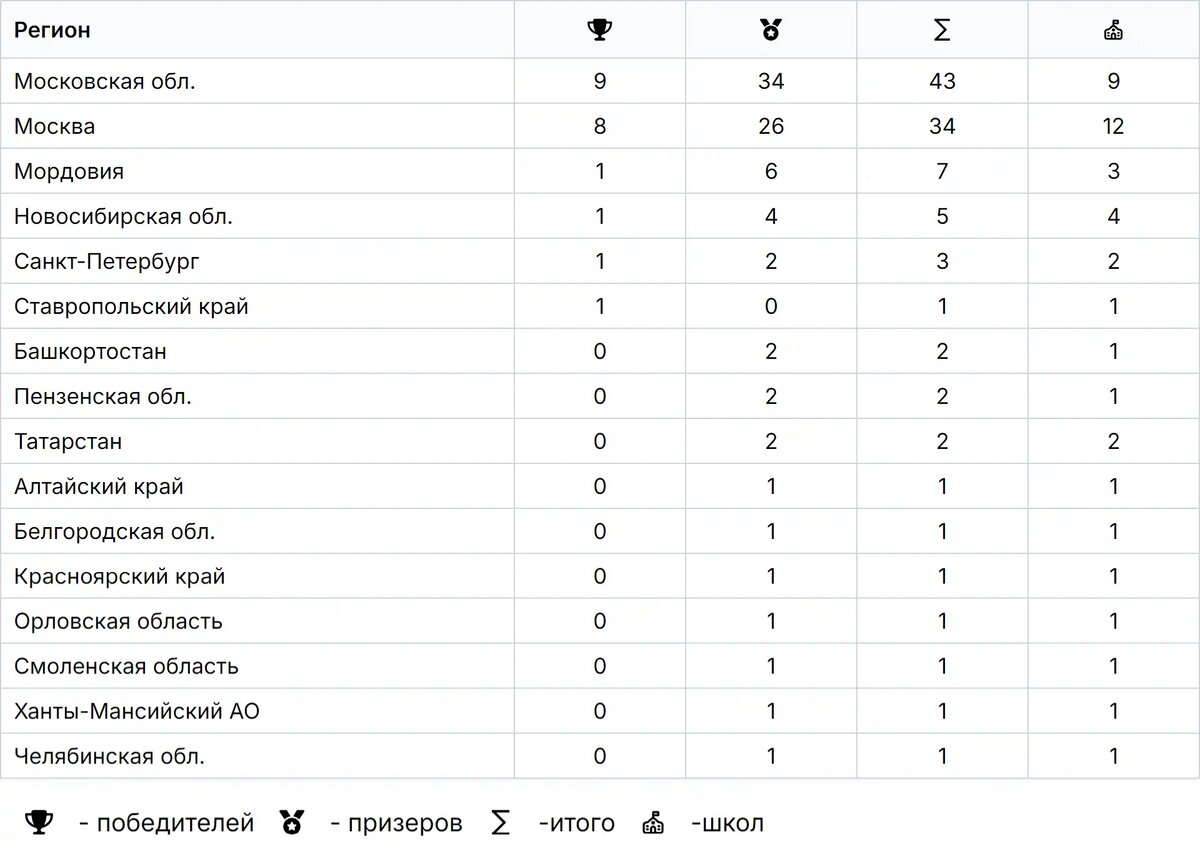Click the Мордовия region name
The width and height of the screenshot is (1200, 866).
click(x=69, y=171)
